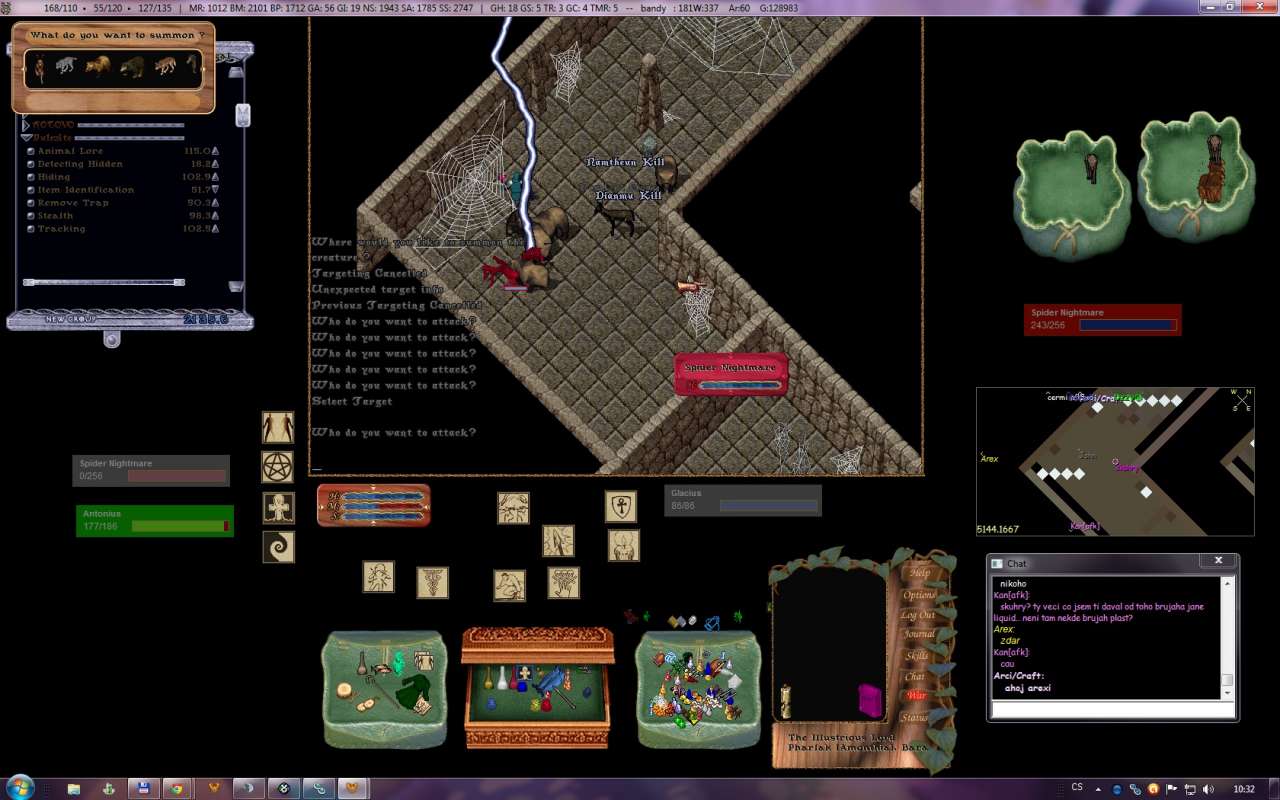This screenshot has height=800, width=1280.
Task: Click the two human figures icon
Action: pyautogui.click(x=277, y=427)
